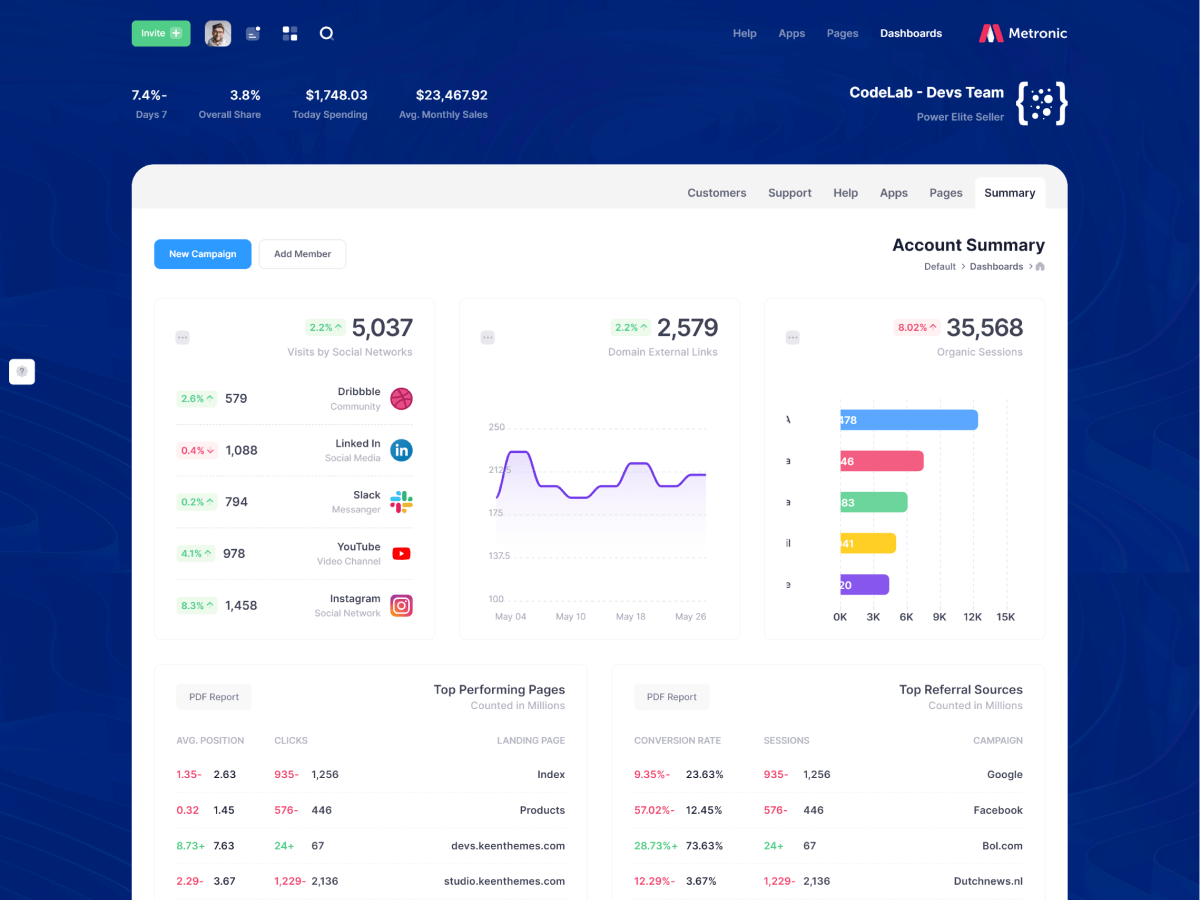Click the user profile avatar

218,33
